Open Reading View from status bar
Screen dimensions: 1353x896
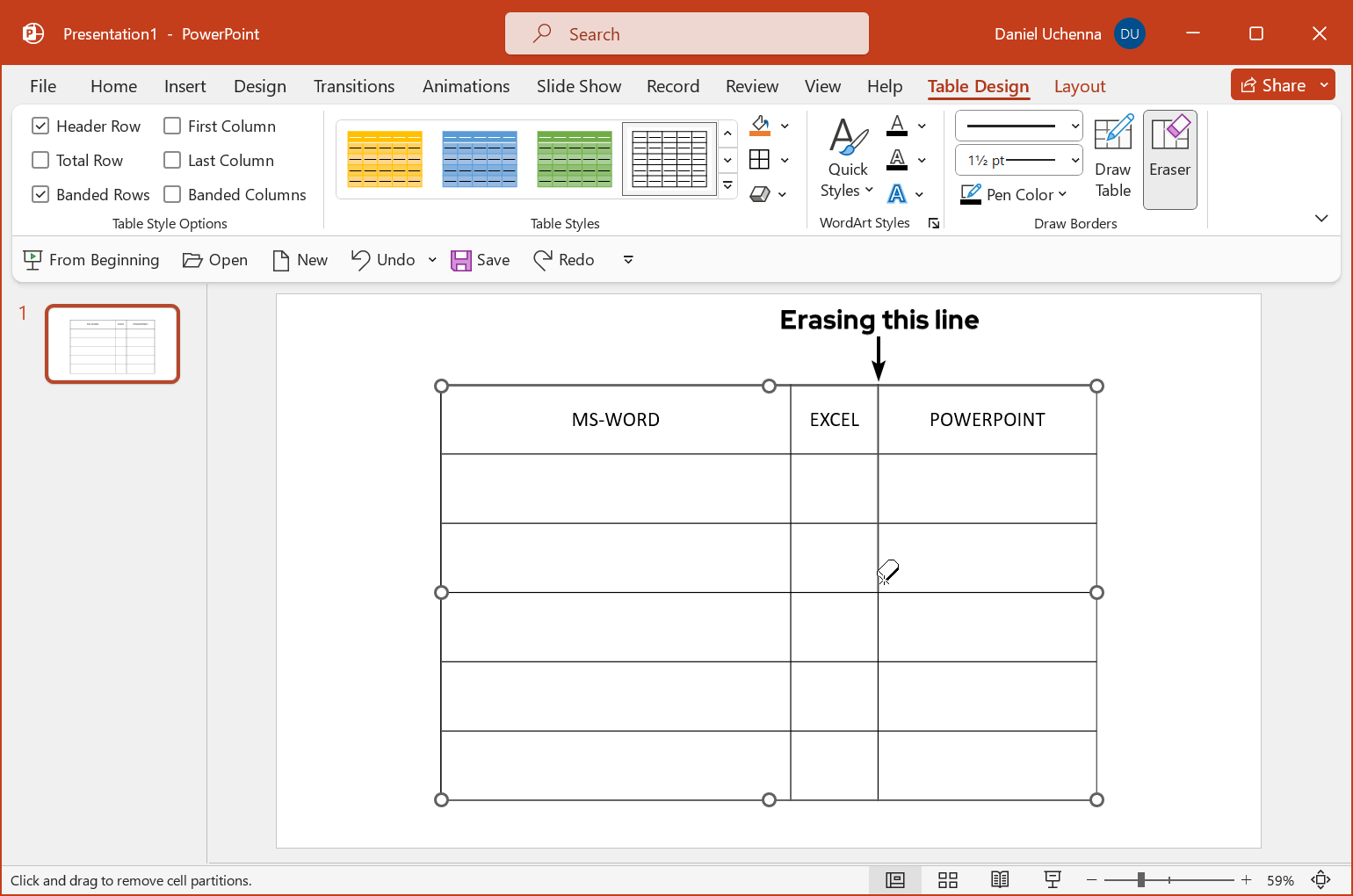[1000, 880]
